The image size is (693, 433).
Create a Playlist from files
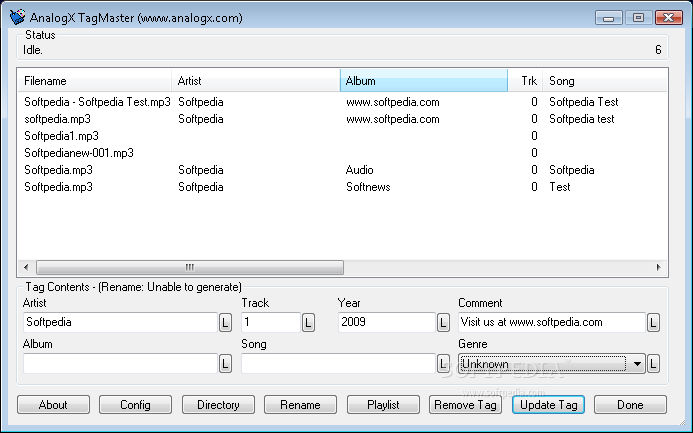coord(383,405)
